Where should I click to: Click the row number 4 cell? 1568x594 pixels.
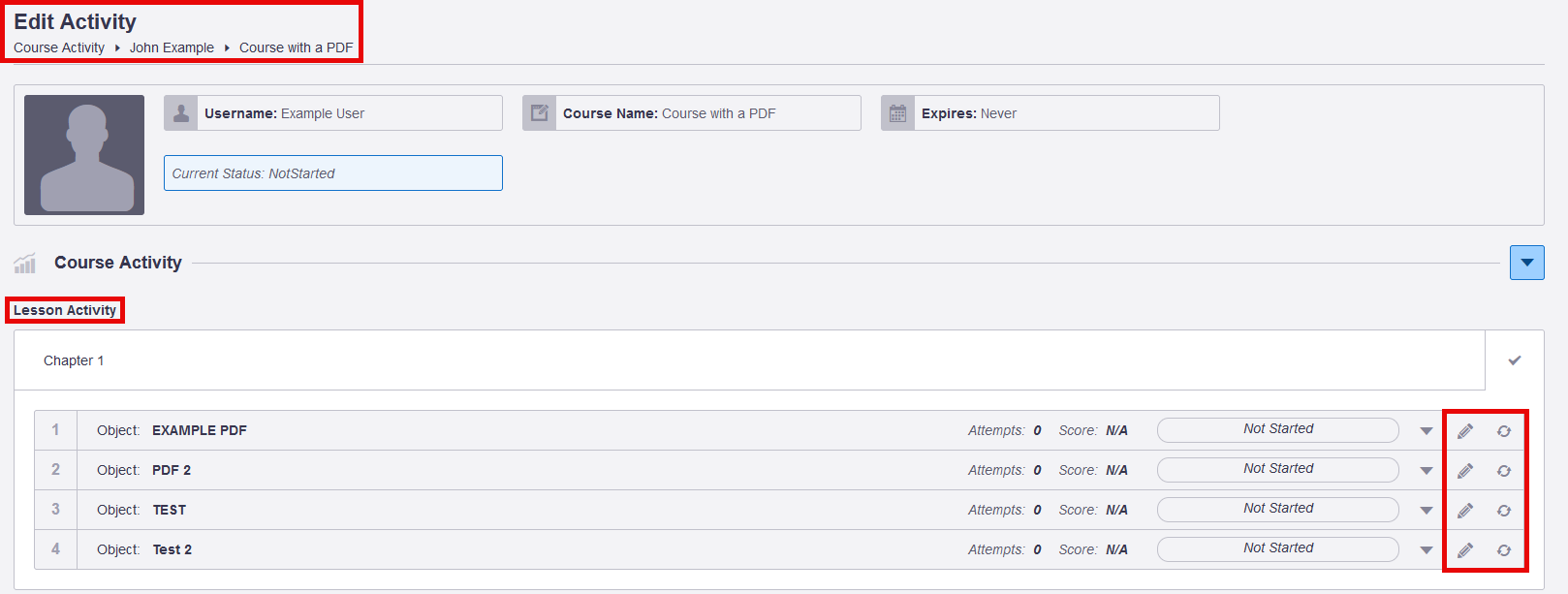[x=55, y=549]
